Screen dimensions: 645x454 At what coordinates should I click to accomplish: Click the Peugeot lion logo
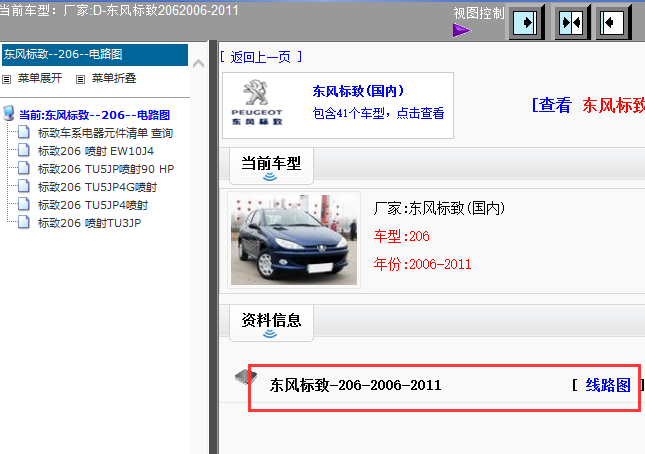pos(257,103)
